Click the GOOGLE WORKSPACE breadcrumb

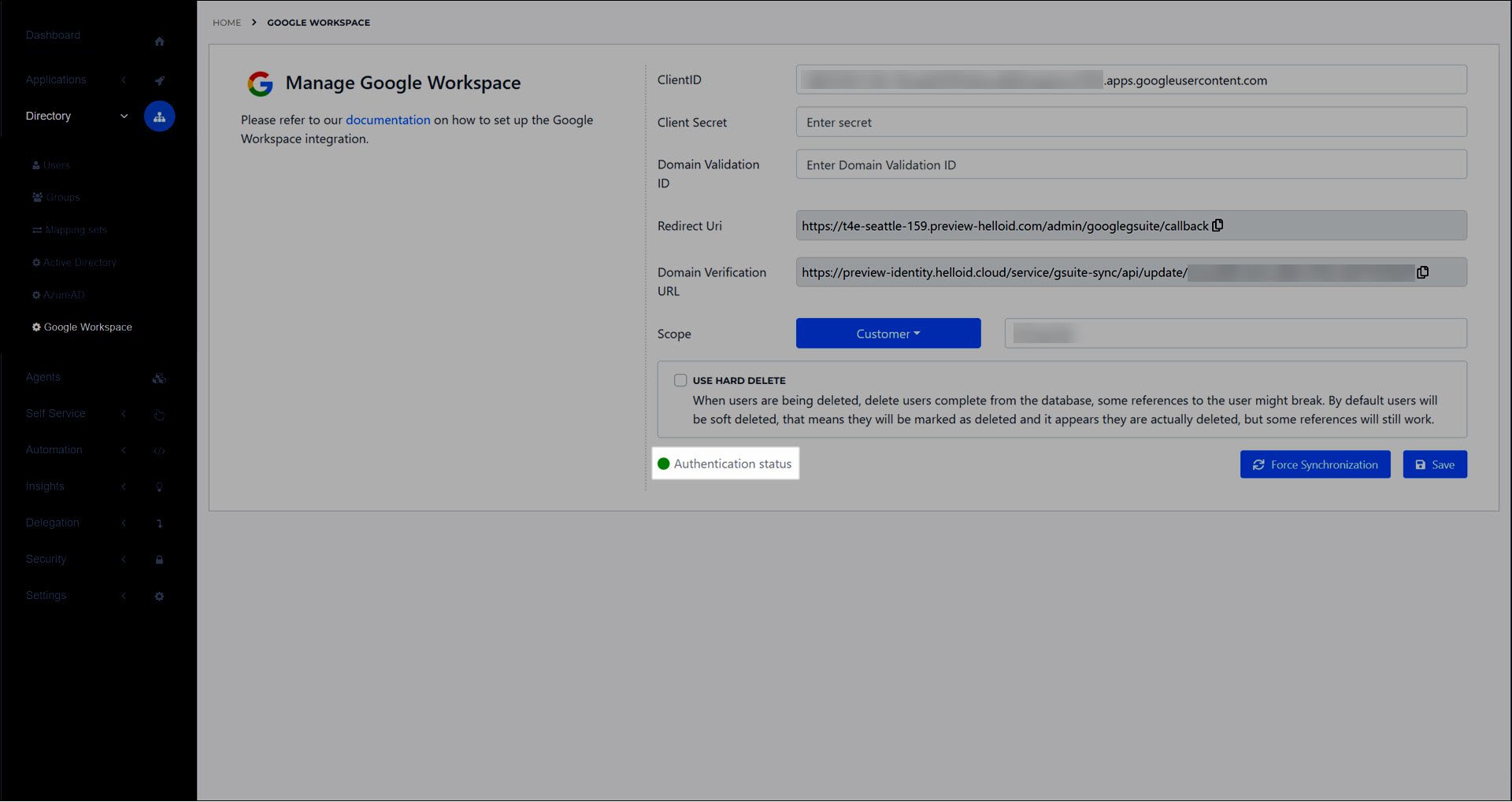[x=318, y=23]
